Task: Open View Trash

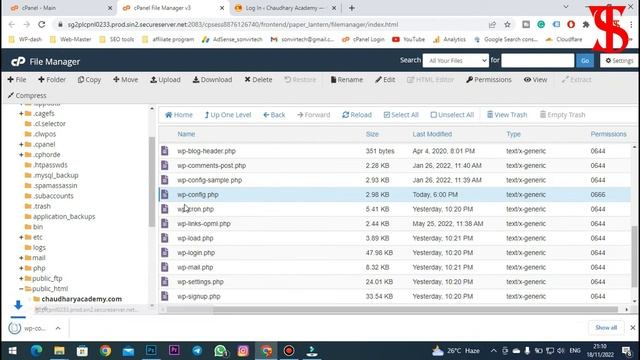Action: pyautogui.click(x=507, y=115)
